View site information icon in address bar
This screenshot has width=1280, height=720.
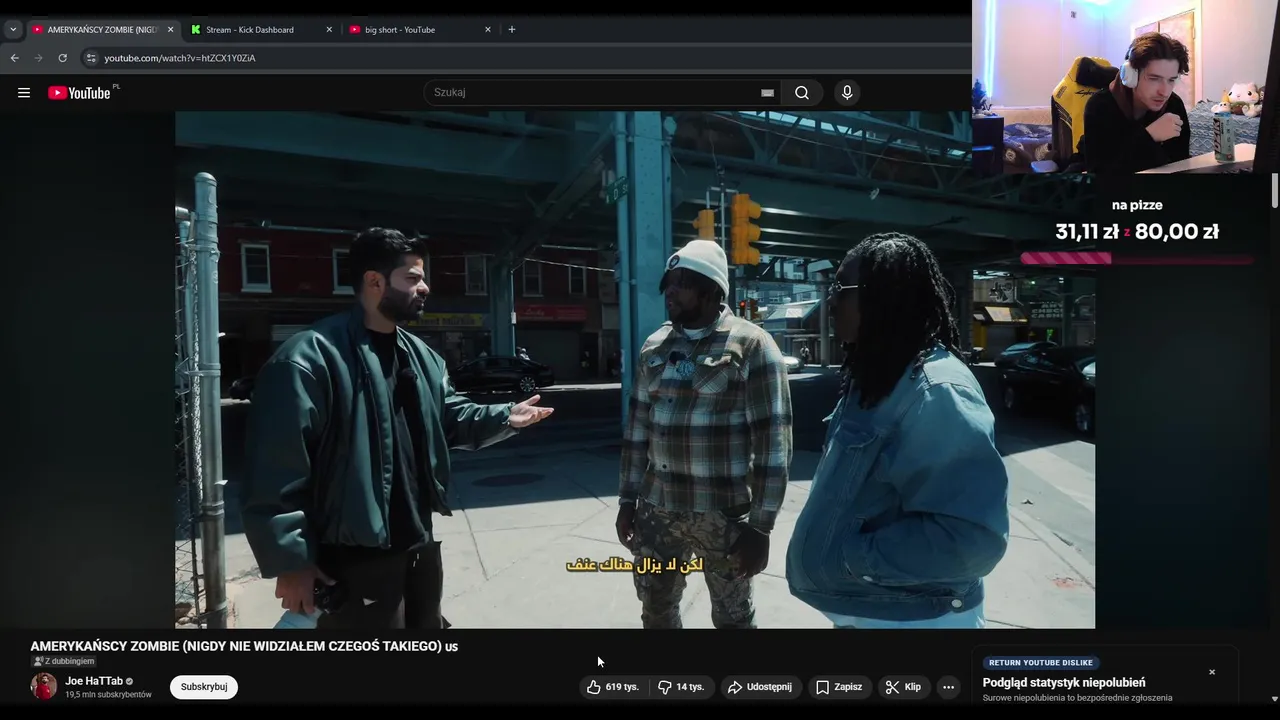click(x=91, y=58)
